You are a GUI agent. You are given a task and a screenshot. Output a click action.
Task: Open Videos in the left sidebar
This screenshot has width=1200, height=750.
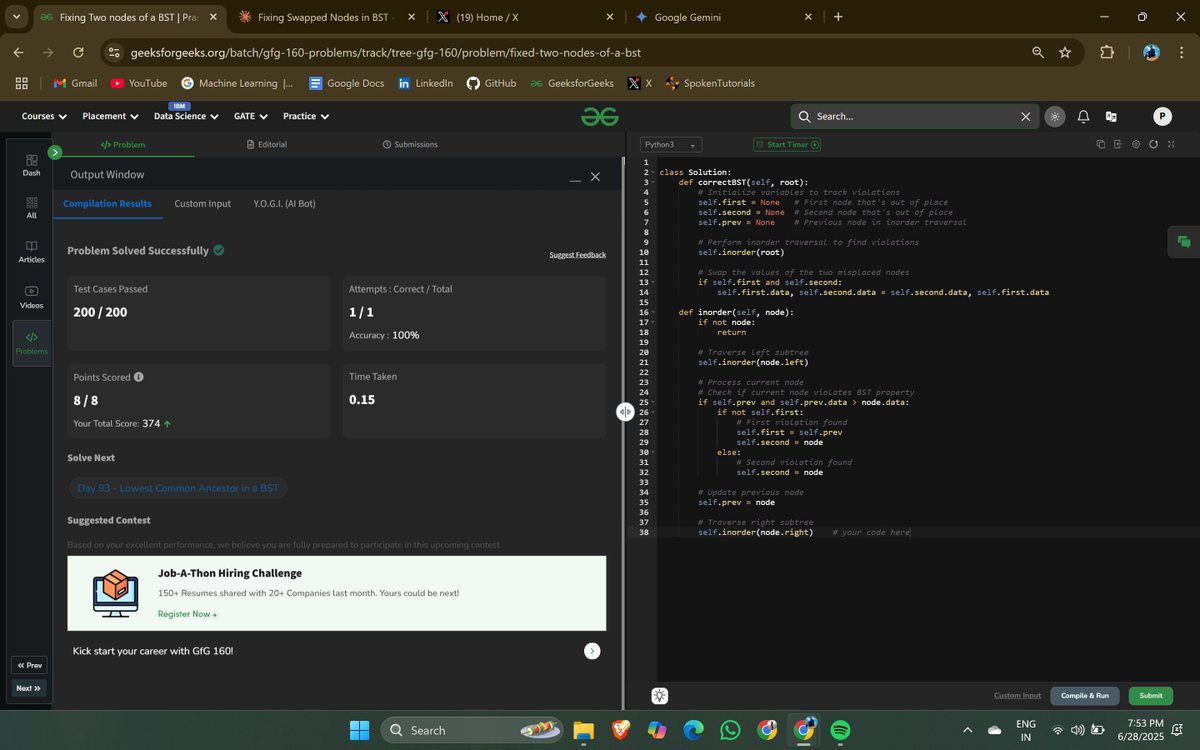[x=32, y=297]
